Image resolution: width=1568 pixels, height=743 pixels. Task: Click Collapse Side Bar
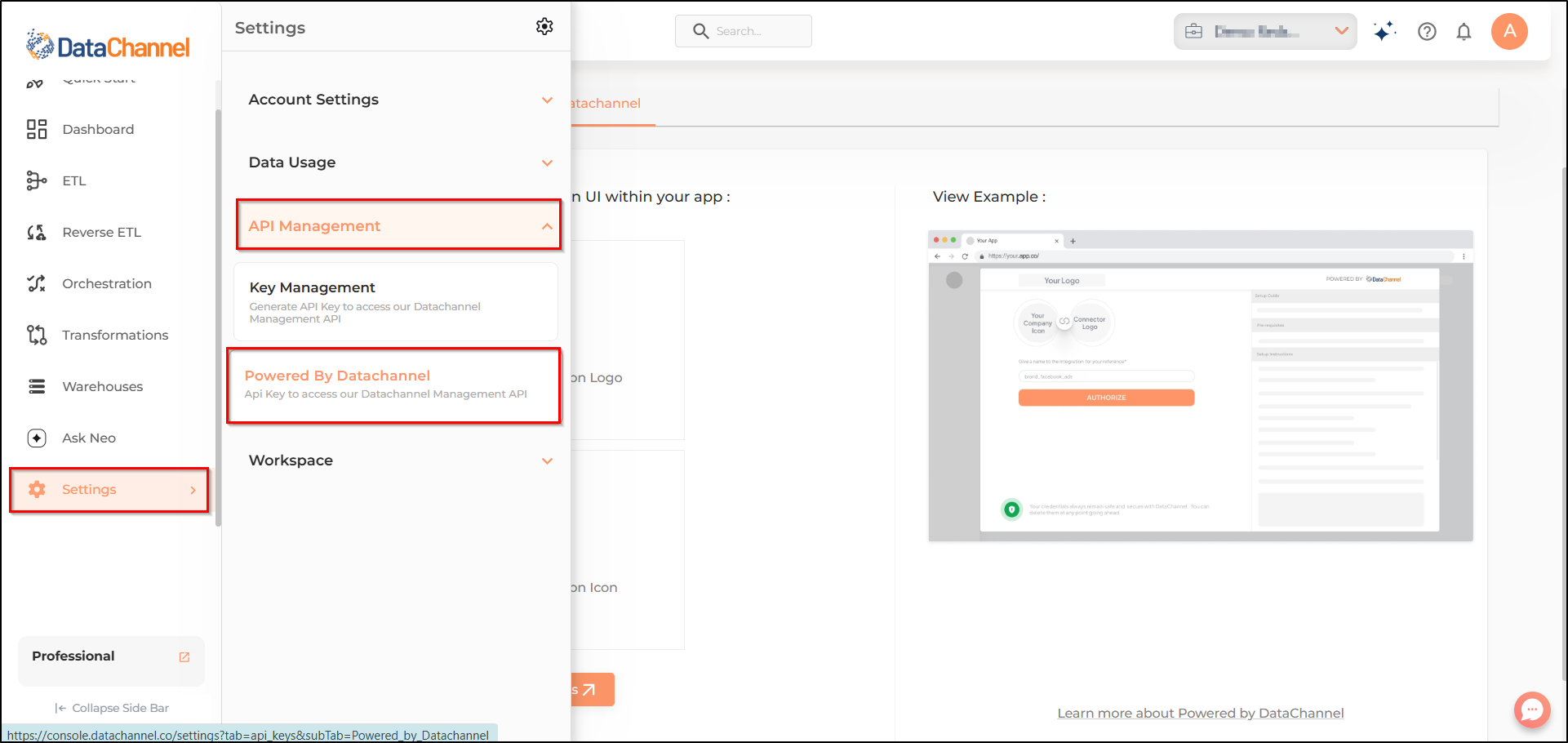(112, 708)
